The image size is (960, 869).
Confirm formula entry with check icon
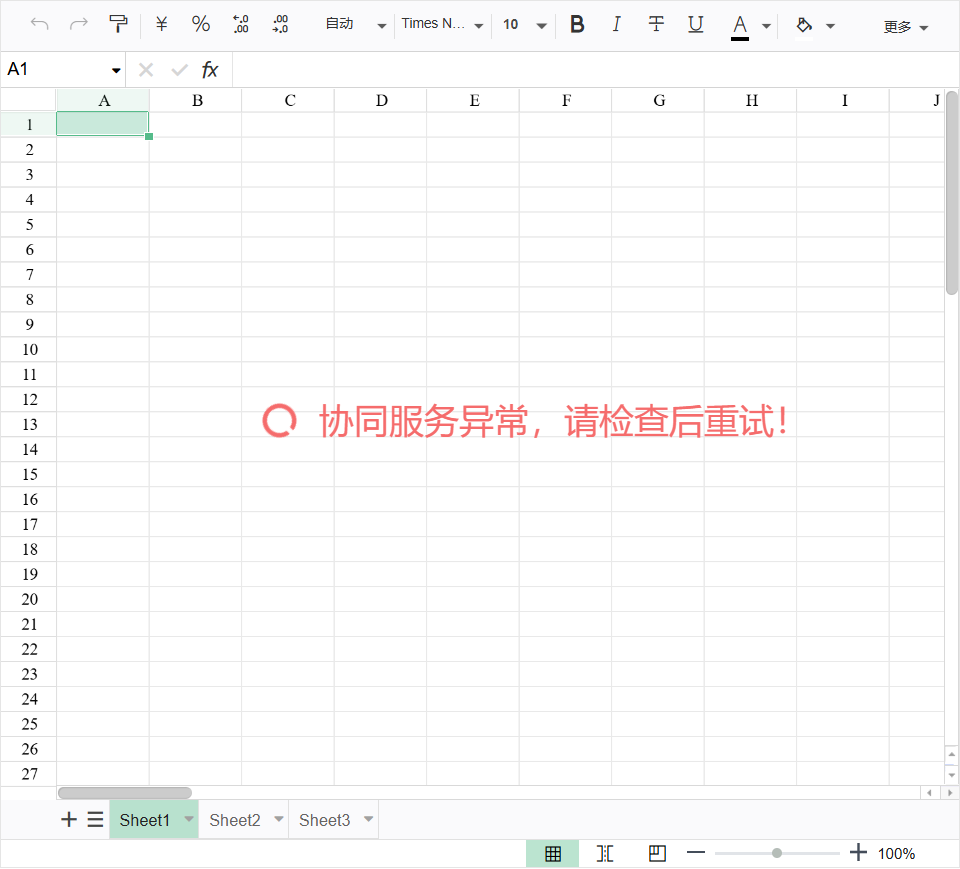tap(179, 70)
